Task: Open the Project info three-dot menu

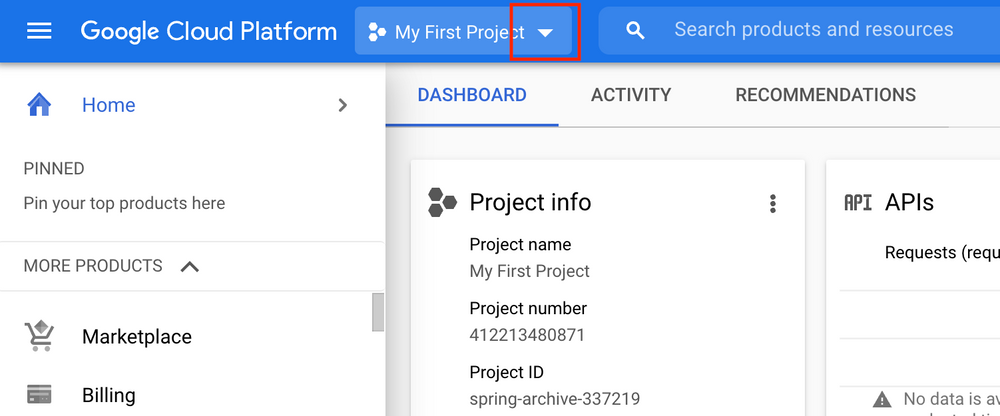Action: (x=772, y=204)
